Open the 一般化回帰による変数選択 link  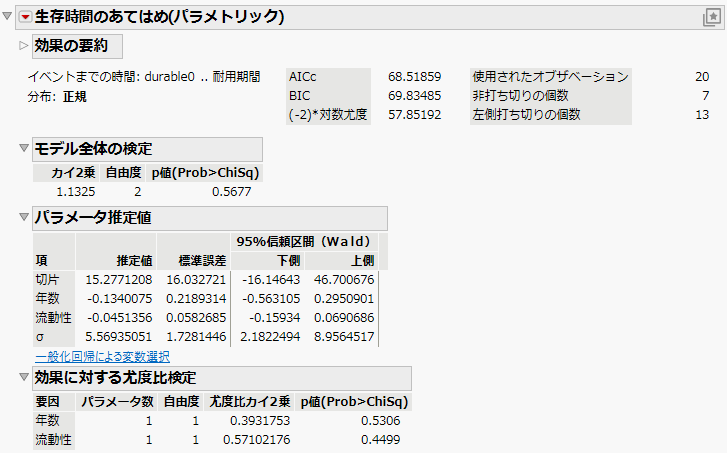(102, 357)
